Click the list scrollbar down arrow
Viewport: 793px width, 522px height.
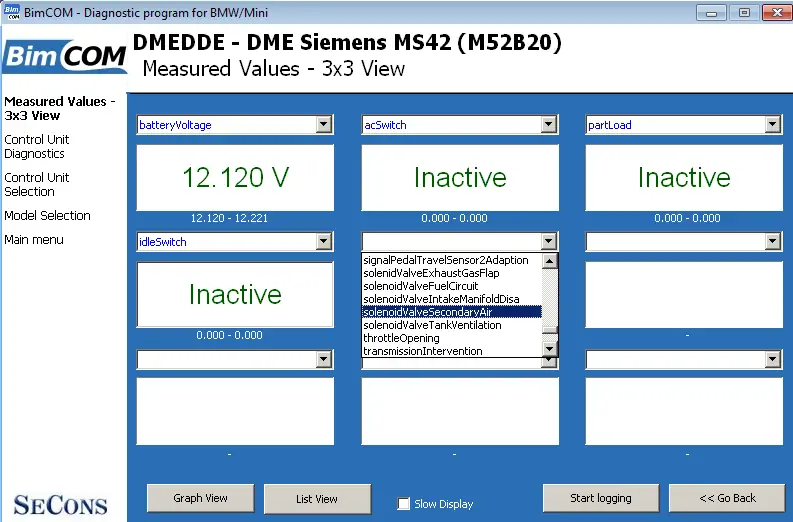click(549, 349)
